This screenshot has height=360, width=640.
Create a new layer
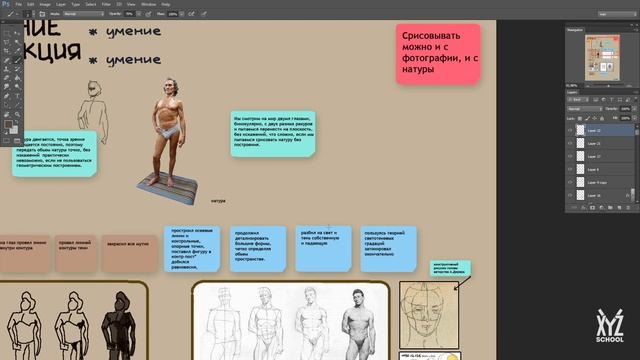point(619,208)
